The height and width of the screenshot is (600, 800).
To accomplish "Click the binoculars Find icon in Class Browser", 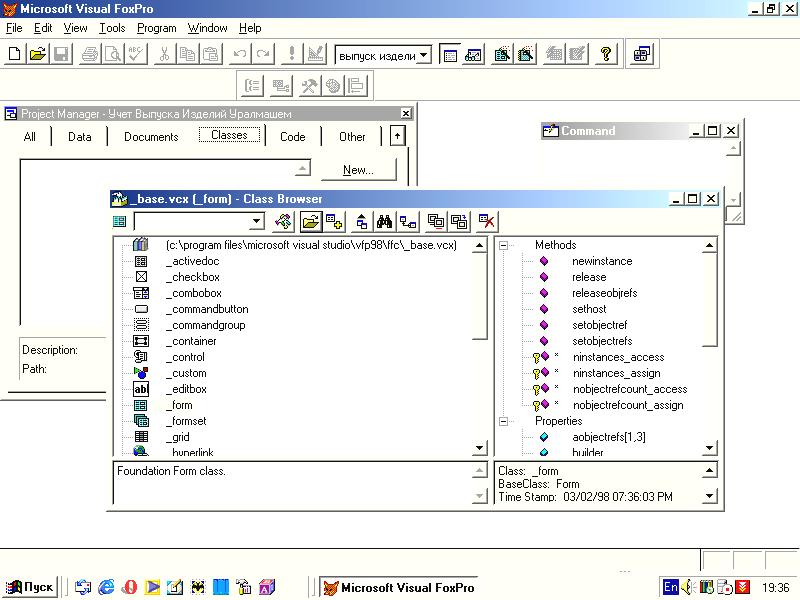I will pos(384,221).
